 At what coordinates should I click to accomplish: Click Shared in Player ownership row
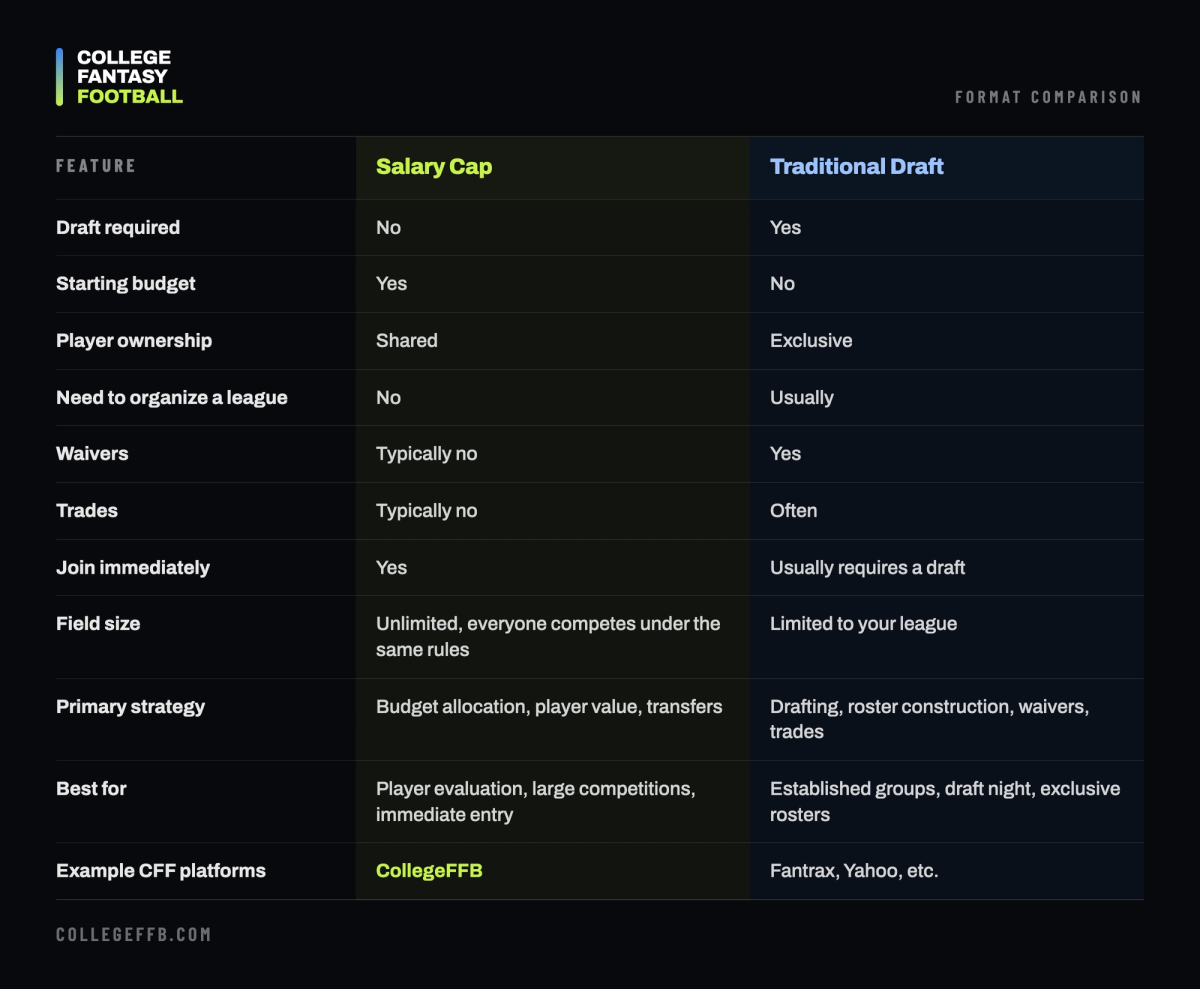click(407, 341)
